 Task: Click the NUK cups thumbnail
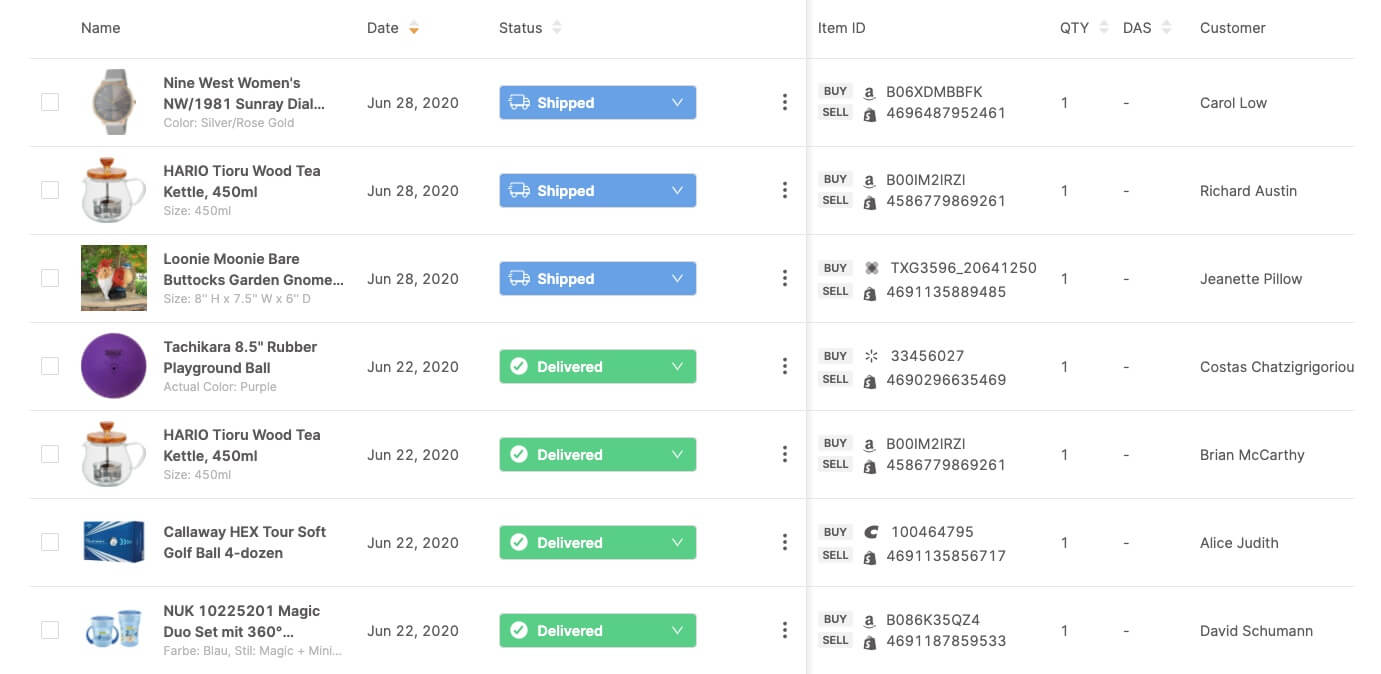click(x=113, y=630)
